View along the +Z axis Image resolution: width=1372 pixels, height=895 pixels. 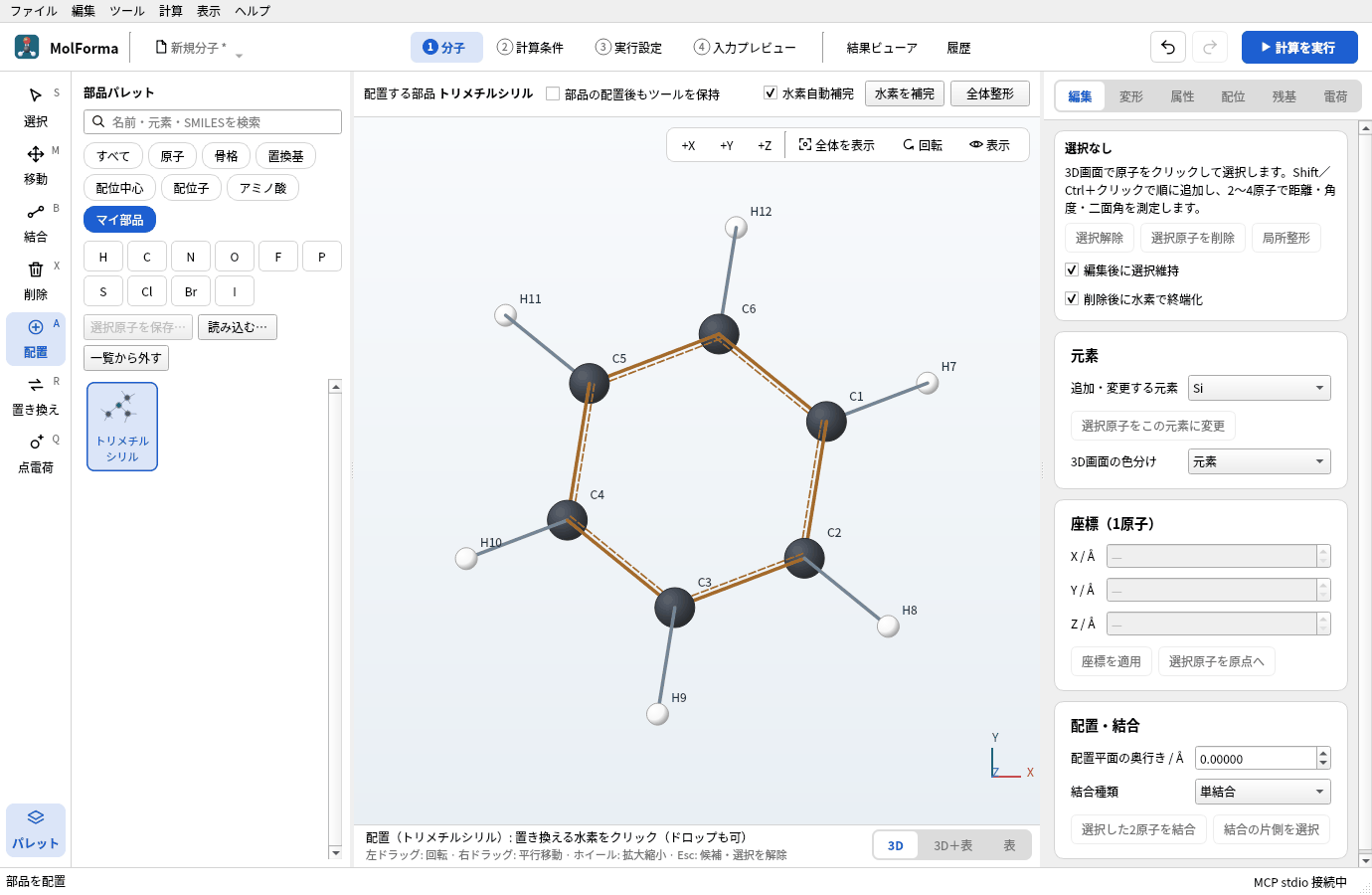pyautogui.click(x=765, y=145)
